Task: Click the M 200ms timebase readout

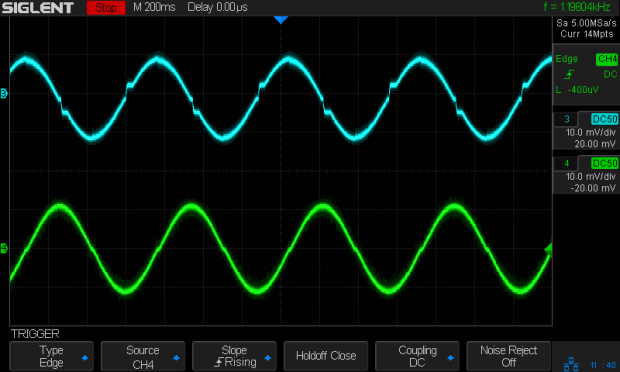Action: (154, 7)
